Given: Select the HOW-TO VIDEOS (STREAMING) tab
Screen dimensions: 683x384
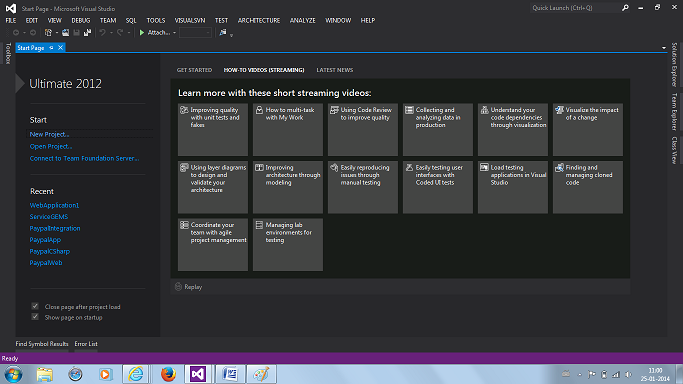Looking at the screenshot, I should (x=264, y=70).
